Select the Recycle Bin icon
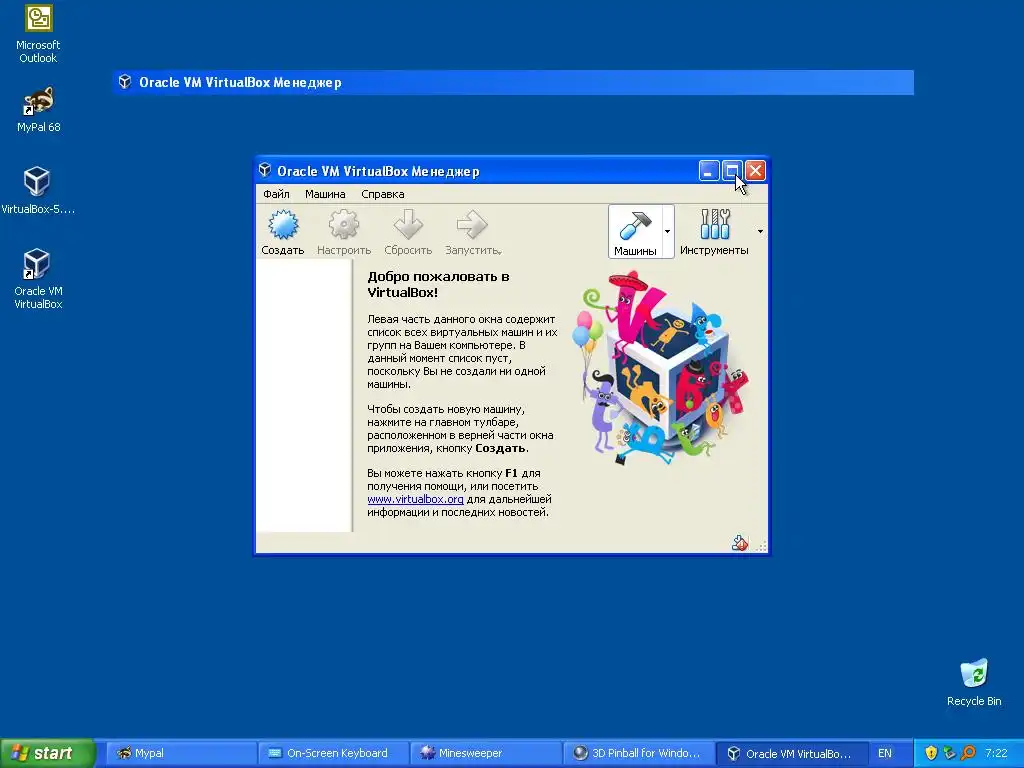 (x=974, y=682)
